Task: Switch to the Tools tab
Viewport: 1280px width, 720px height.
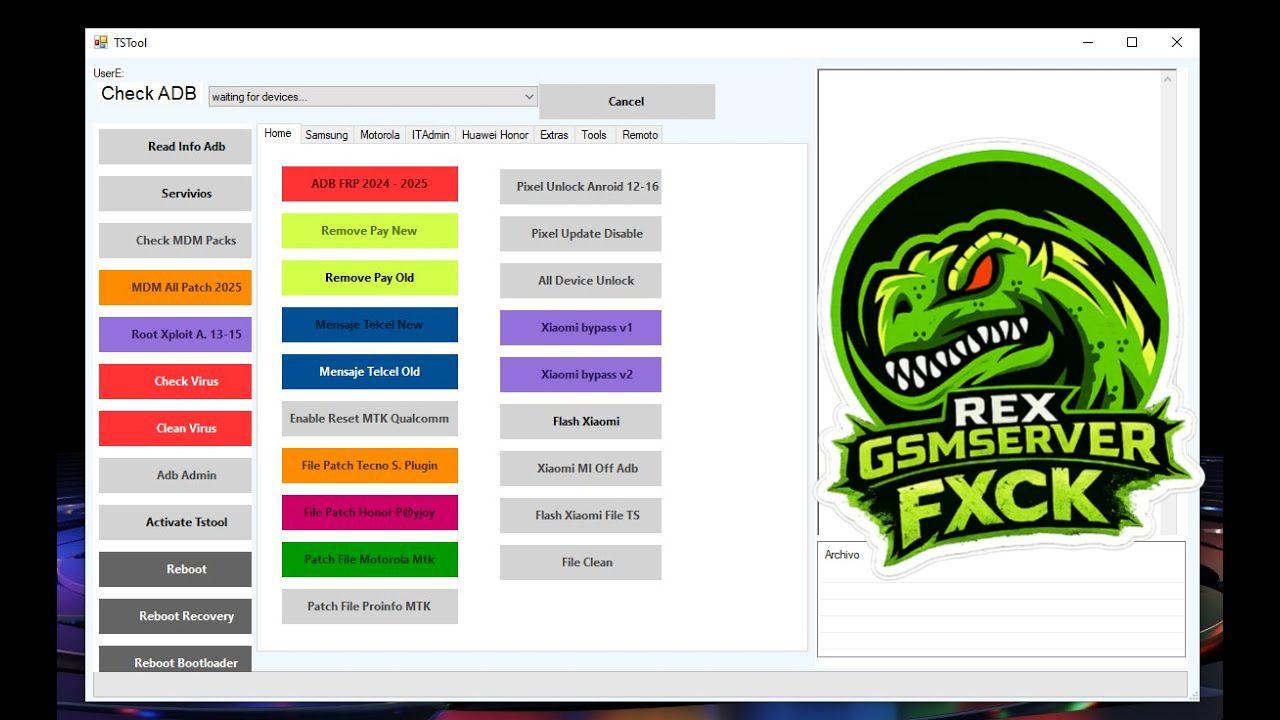Action: tap(593, 134)
